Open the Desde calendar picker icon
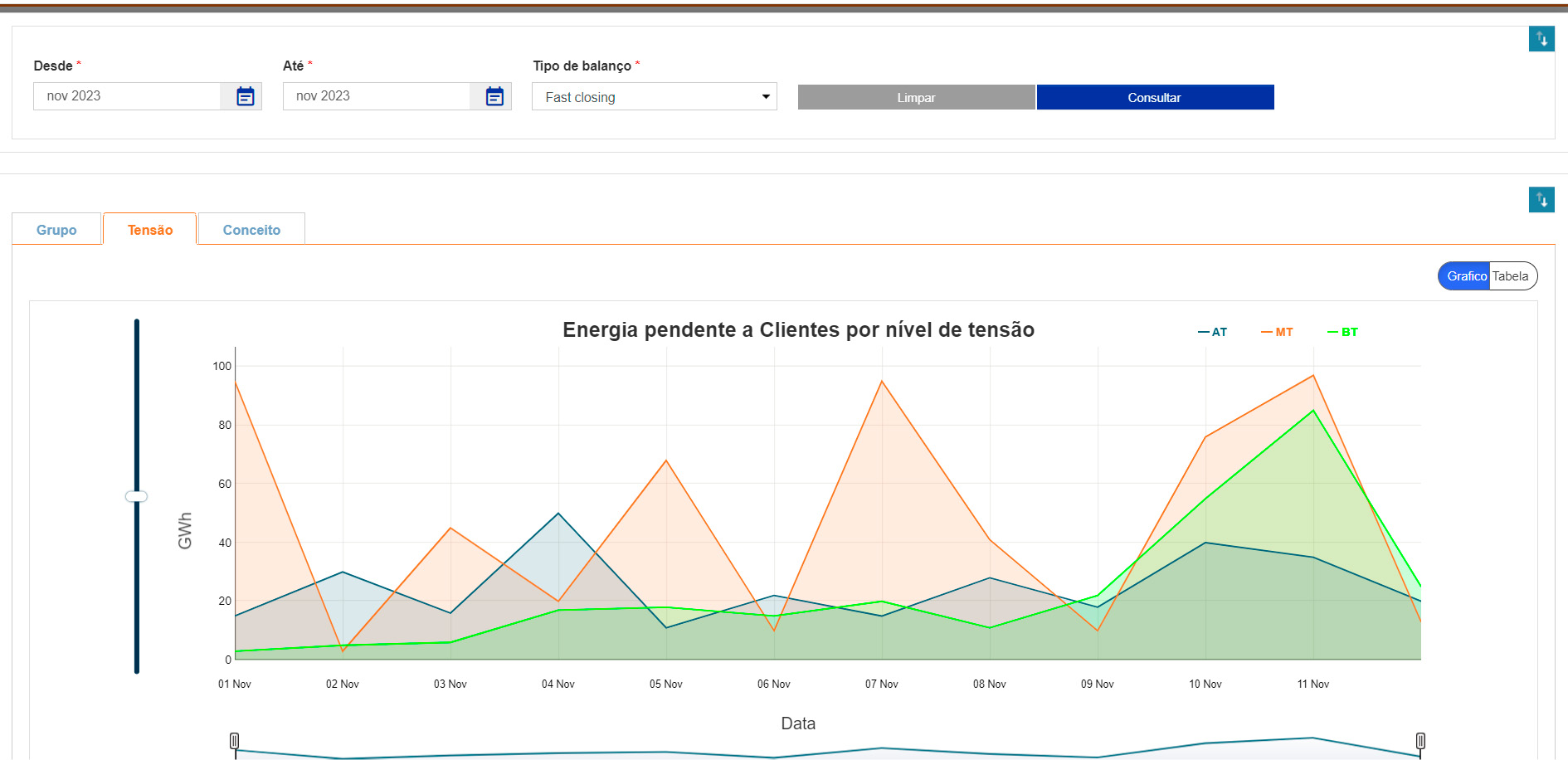Screen dimensions: 1568x760 [x=245, y=96]
